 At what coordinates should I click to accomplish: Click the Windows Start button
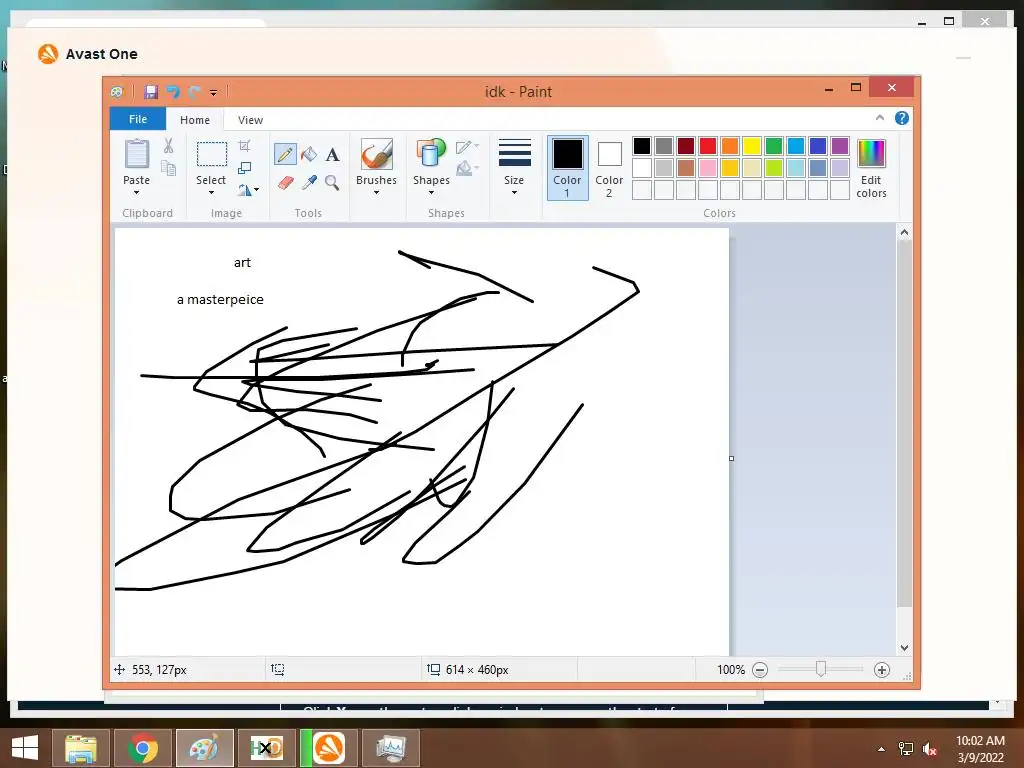(25, 748)
